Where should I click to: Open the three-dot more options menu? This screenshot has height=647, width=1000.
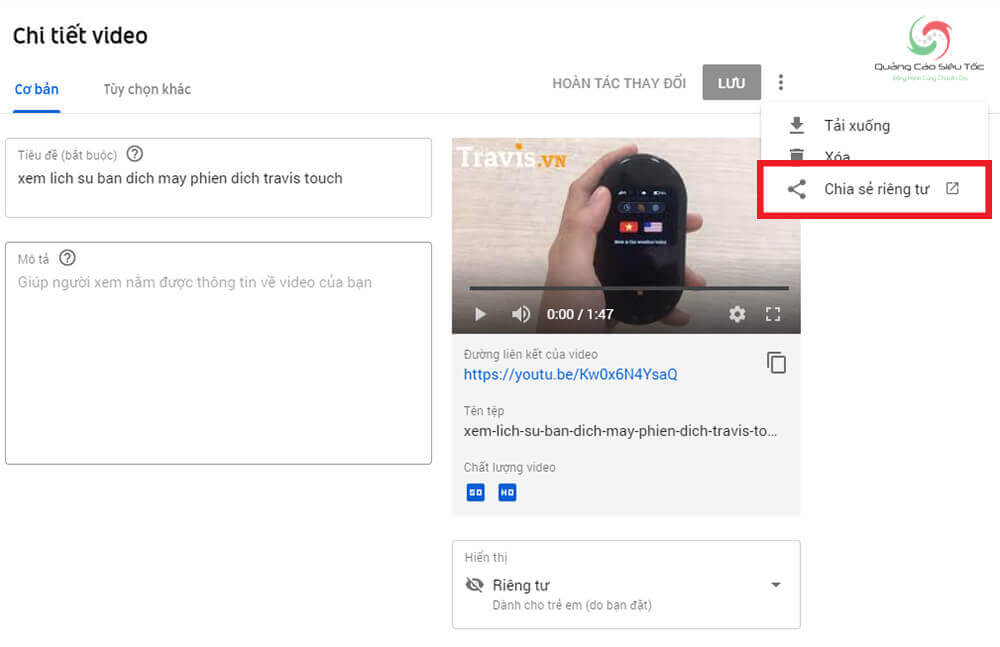(x=781, y=82)
